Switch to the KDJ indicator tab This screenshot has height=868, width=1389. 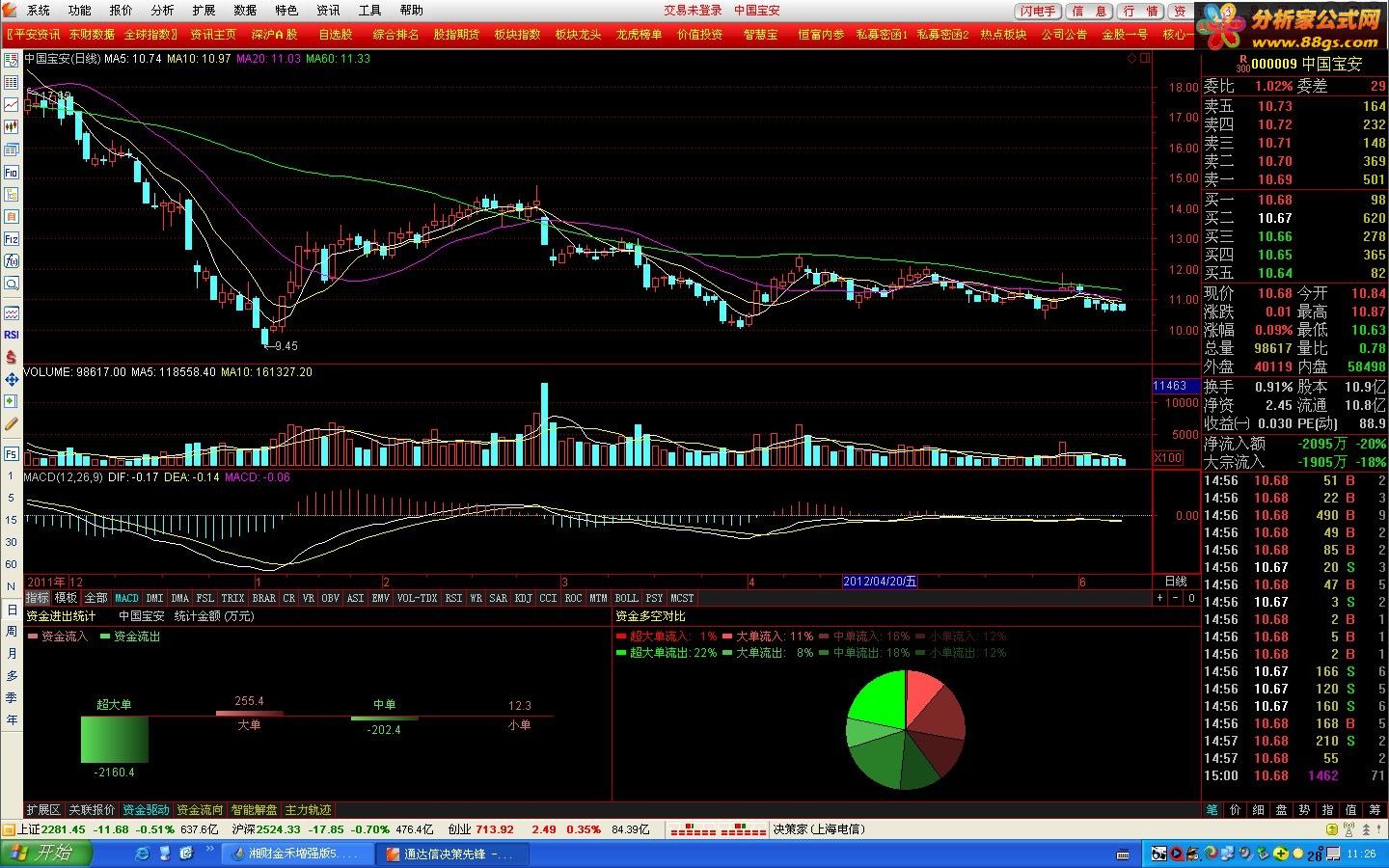(523, 598)
